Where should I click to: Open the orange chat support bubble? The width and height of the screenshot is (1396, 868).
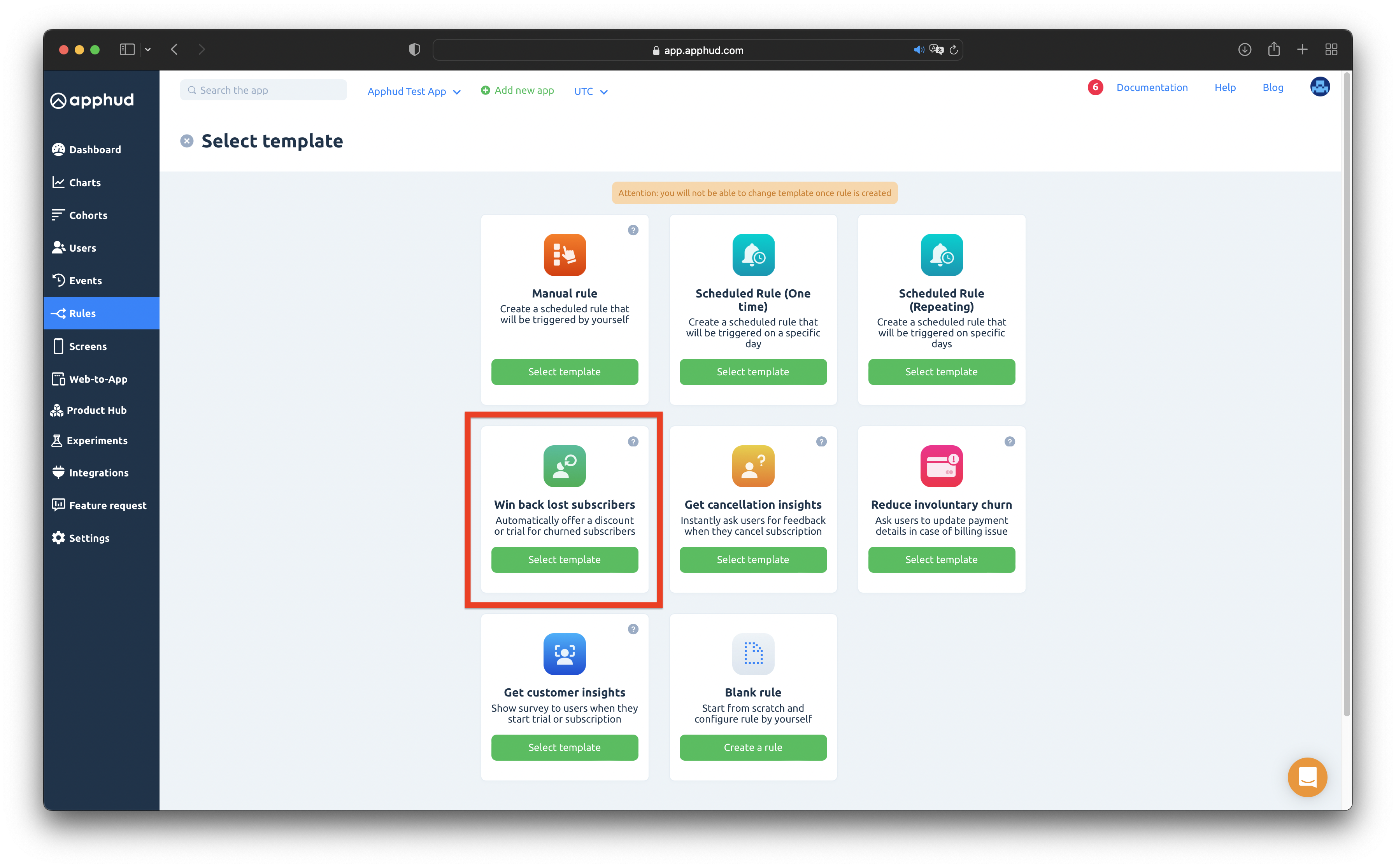point(1307,777)
